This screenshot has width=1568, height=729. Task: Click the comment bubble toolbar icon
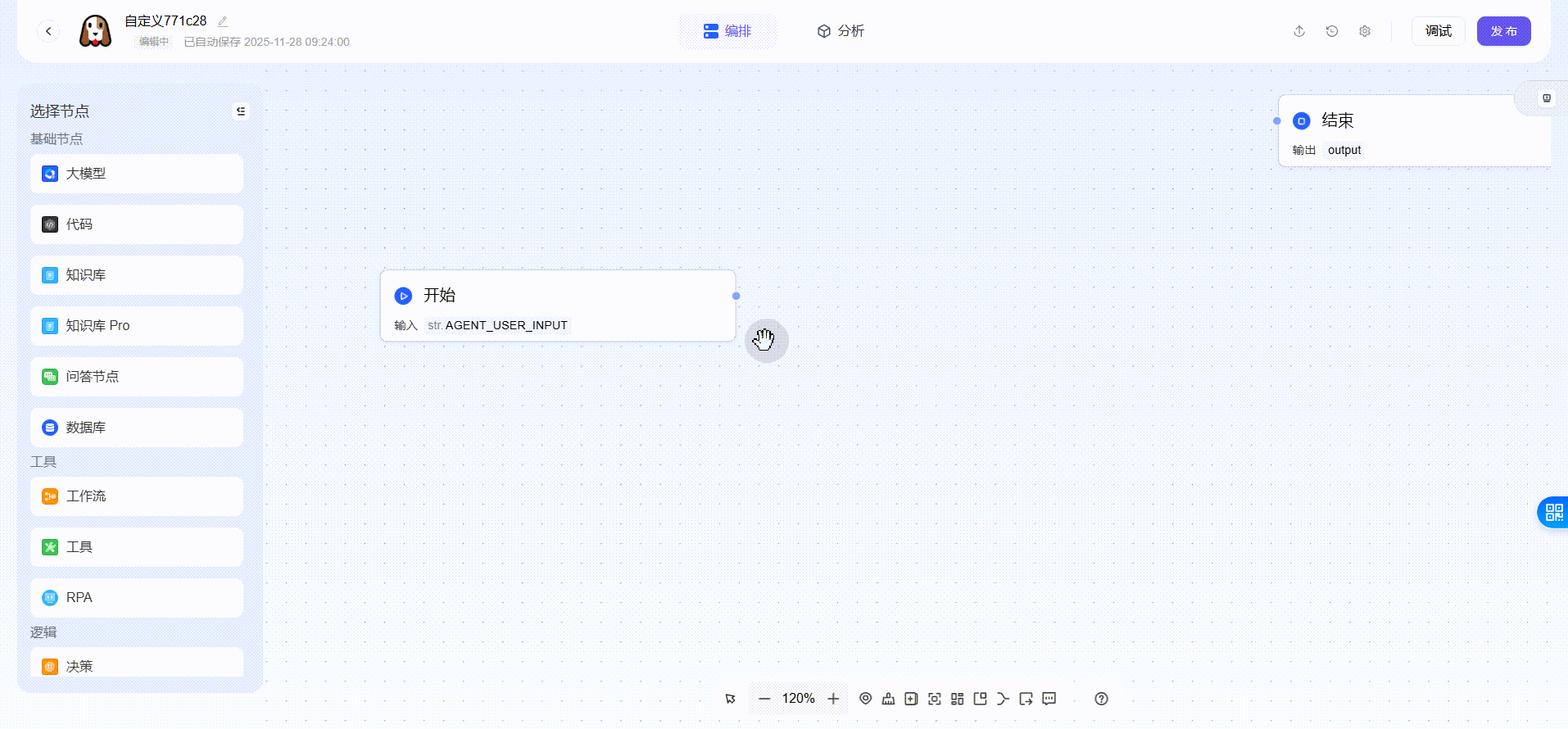pos(1049,699)
